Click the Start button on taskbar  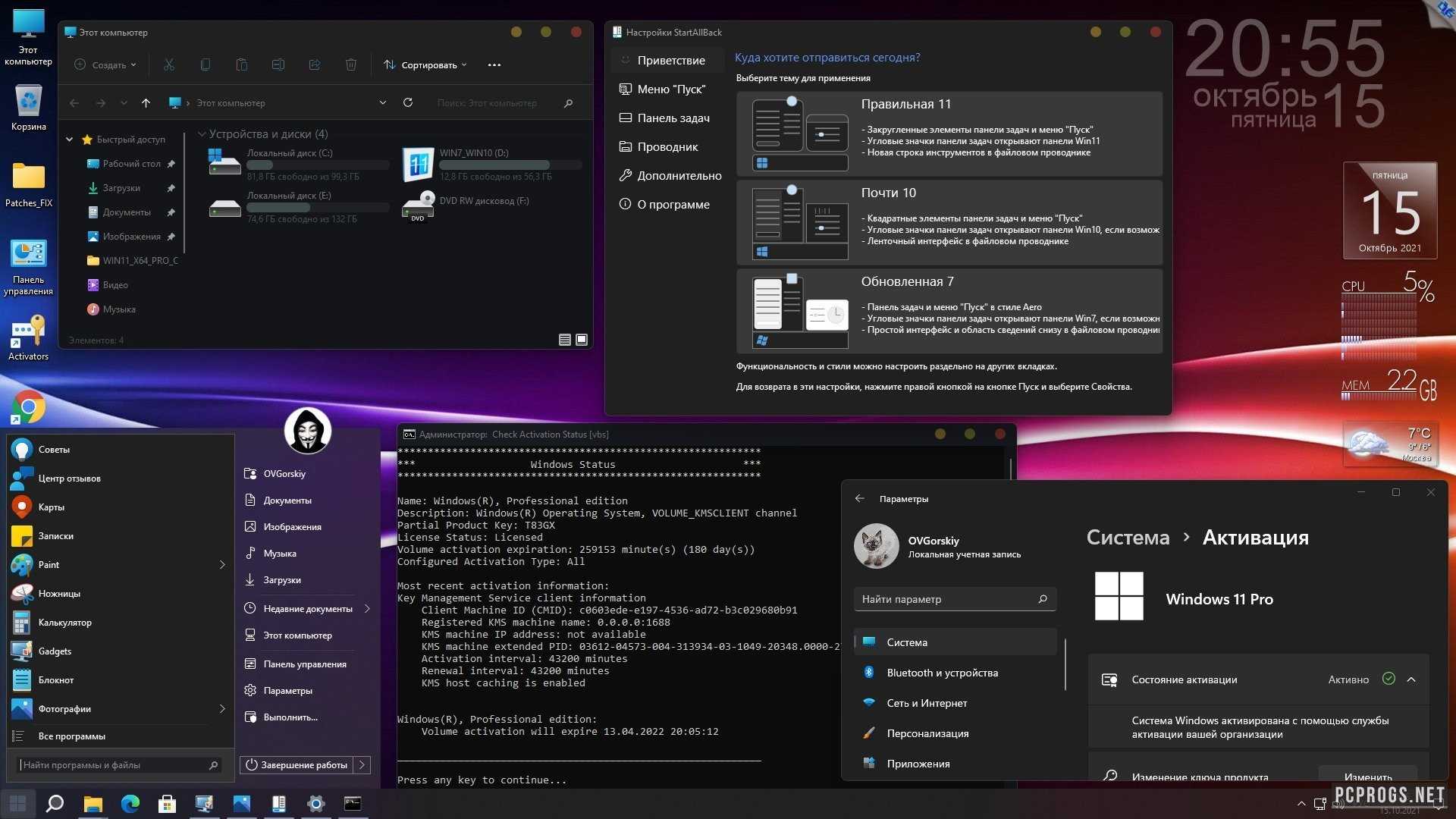click(18, 804)
